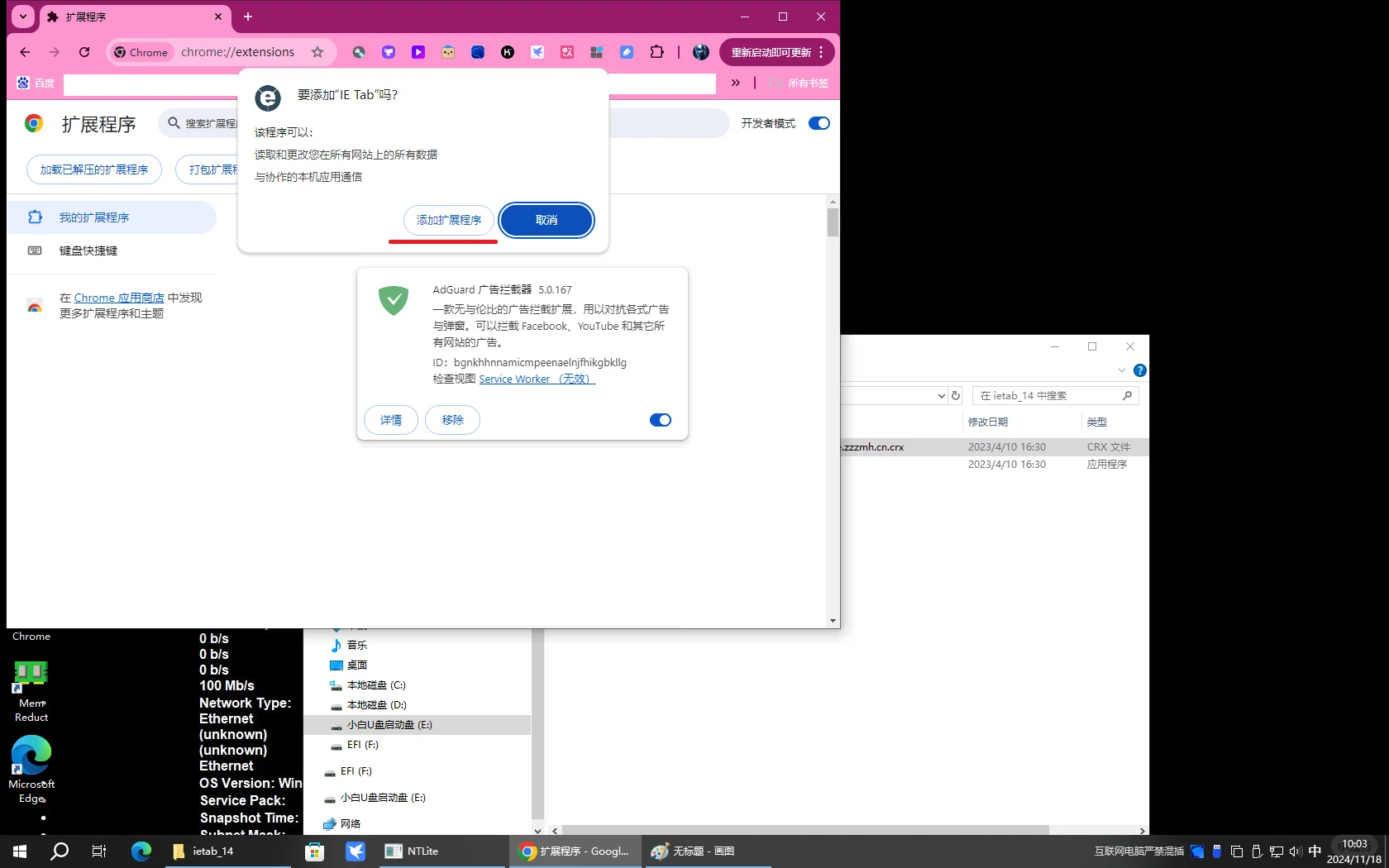Select 桌面 in Explorer navigation tree

357,665
